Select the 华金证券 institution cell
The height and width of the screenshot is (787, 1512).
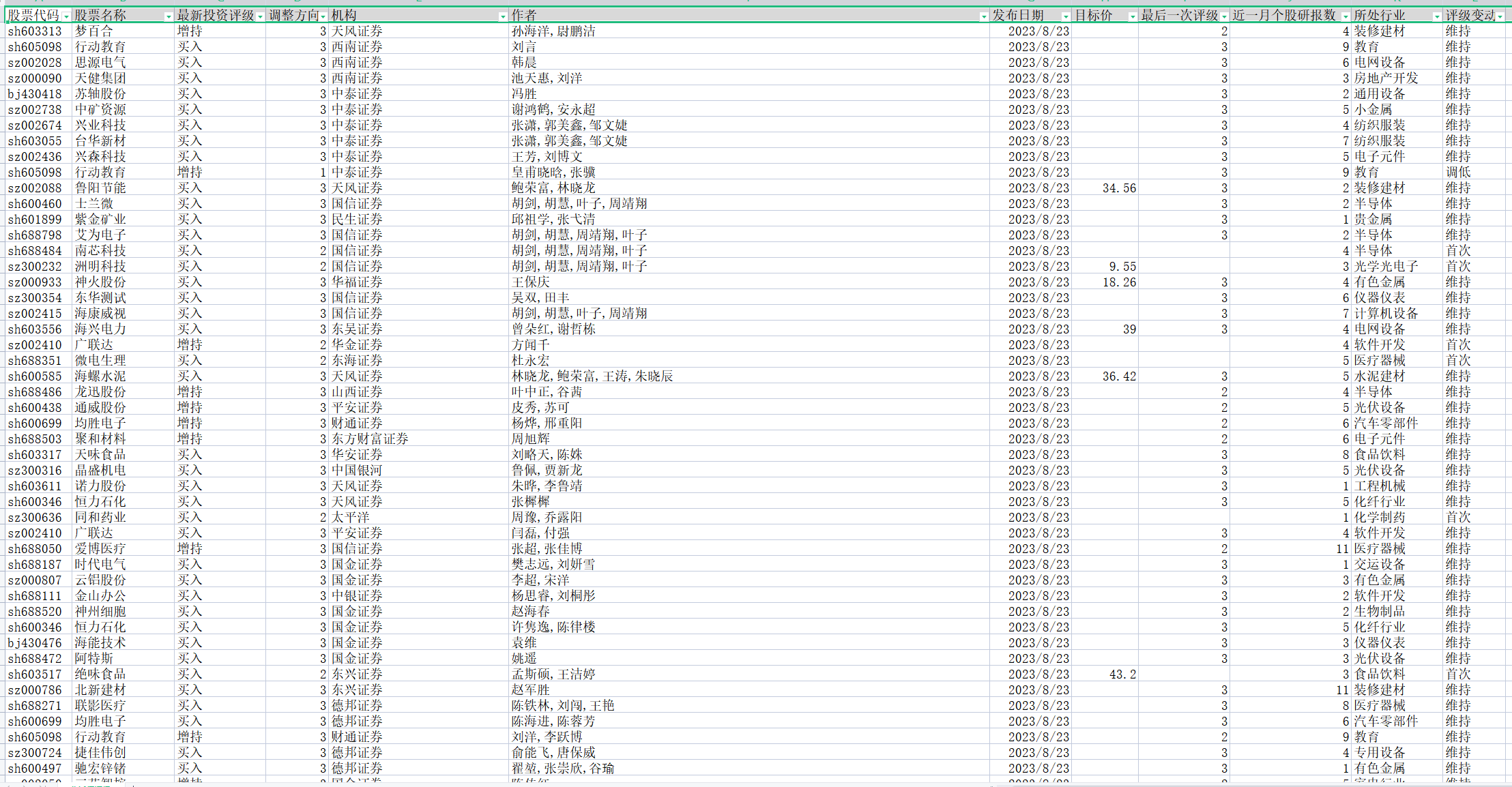point(418,345)
